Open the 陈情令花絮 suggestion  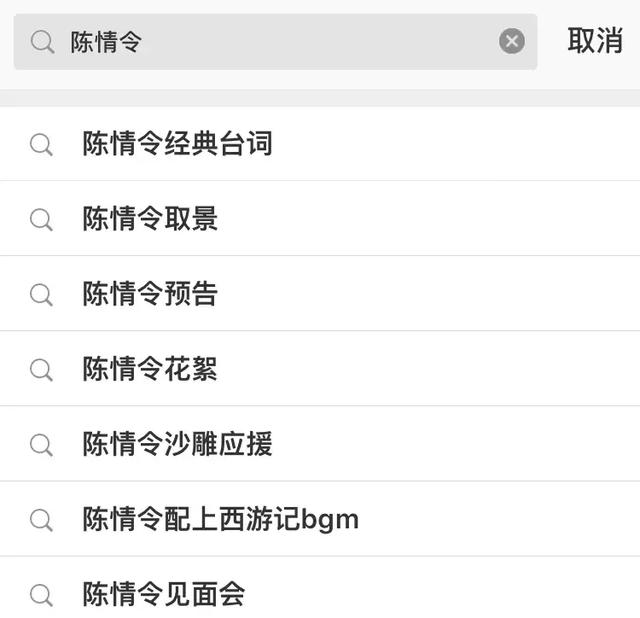click(150, 369)
